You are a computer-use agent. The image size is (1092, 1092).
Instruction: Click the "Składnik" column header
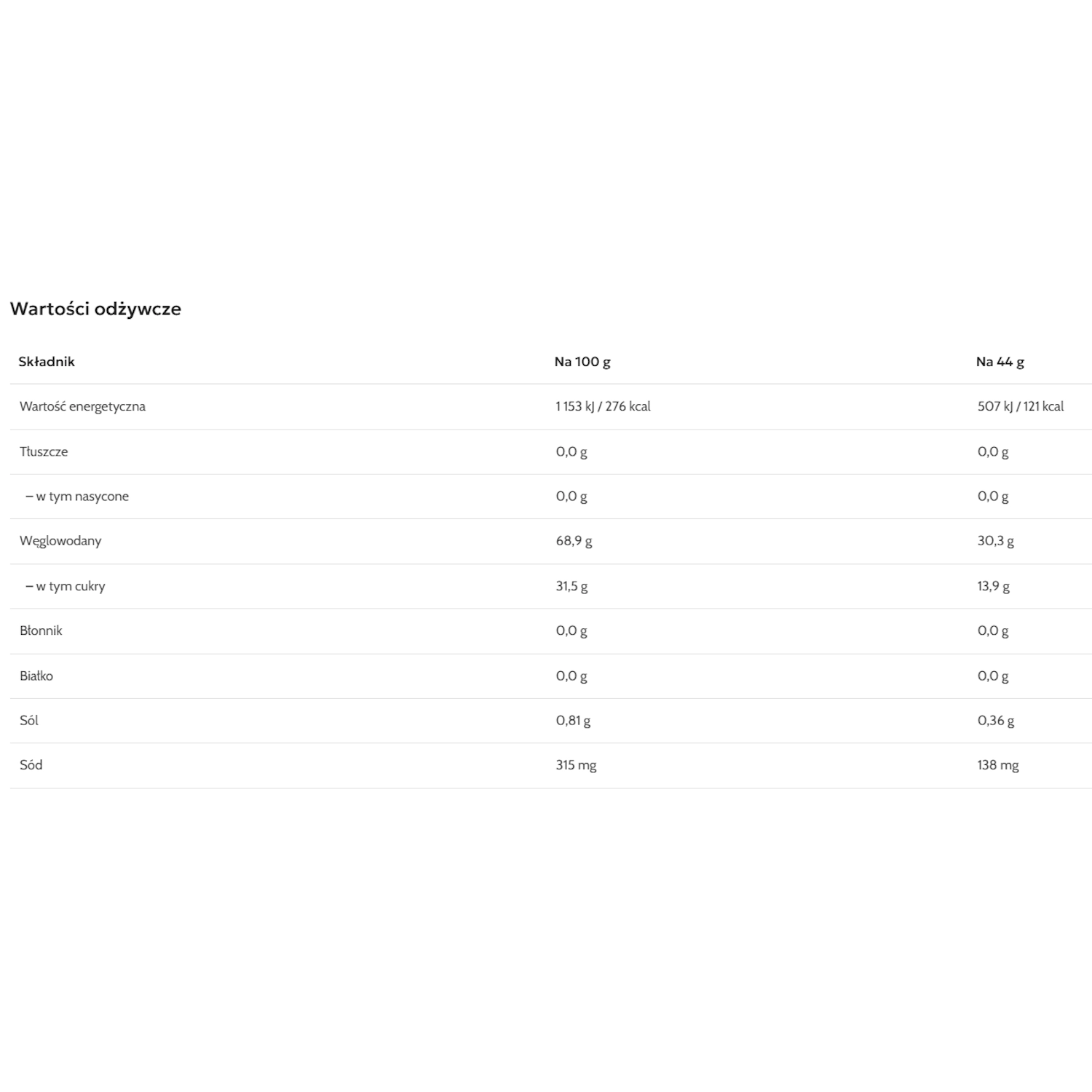(47, 362)
